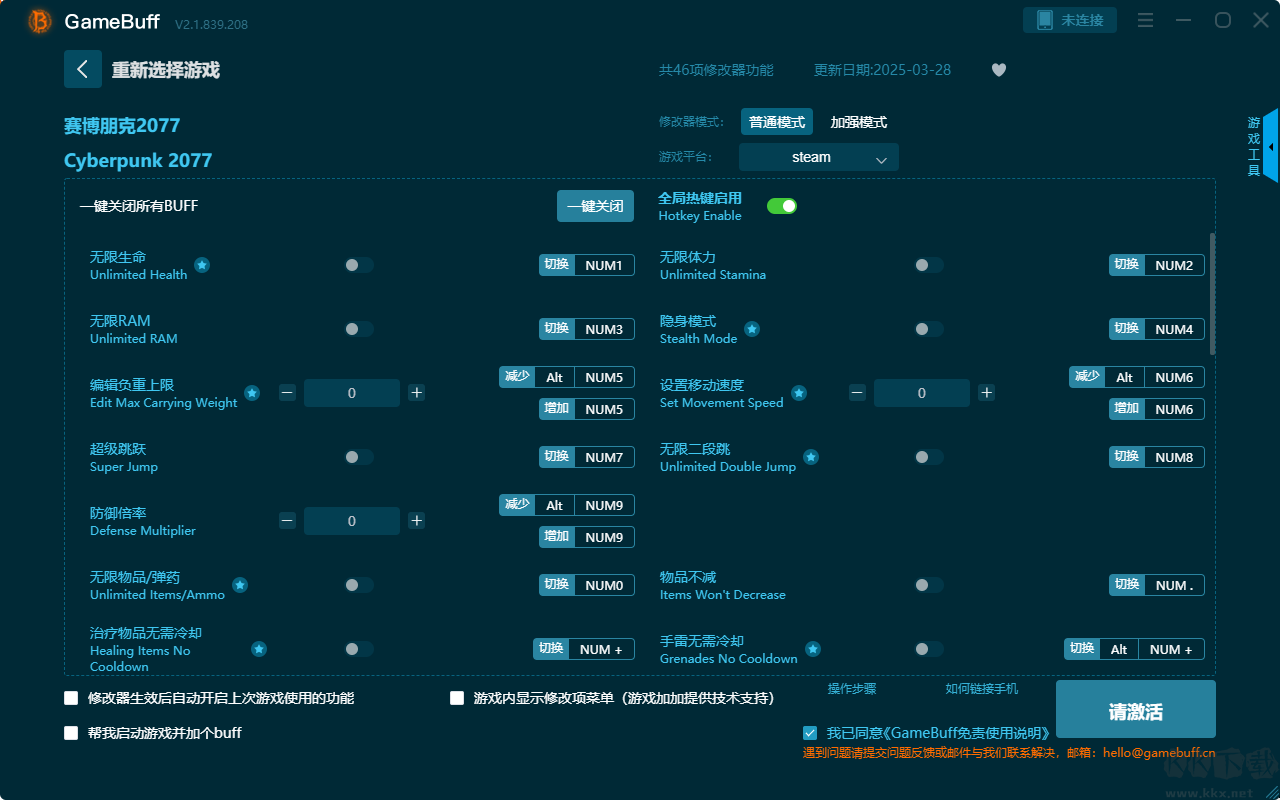Image resolution: width=1280 pixels, height=800 pixels.
Task: Click the GameBuff logo icon
Action: pos(40,21)
